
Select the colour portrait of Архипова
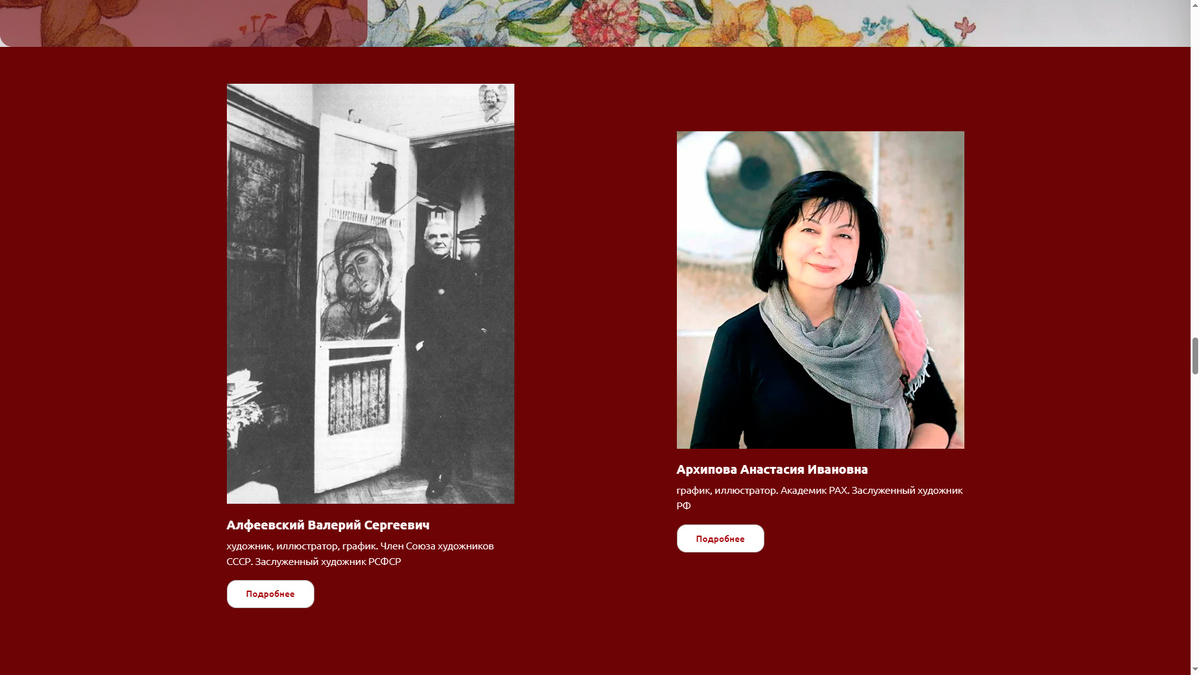click(820, 290)
